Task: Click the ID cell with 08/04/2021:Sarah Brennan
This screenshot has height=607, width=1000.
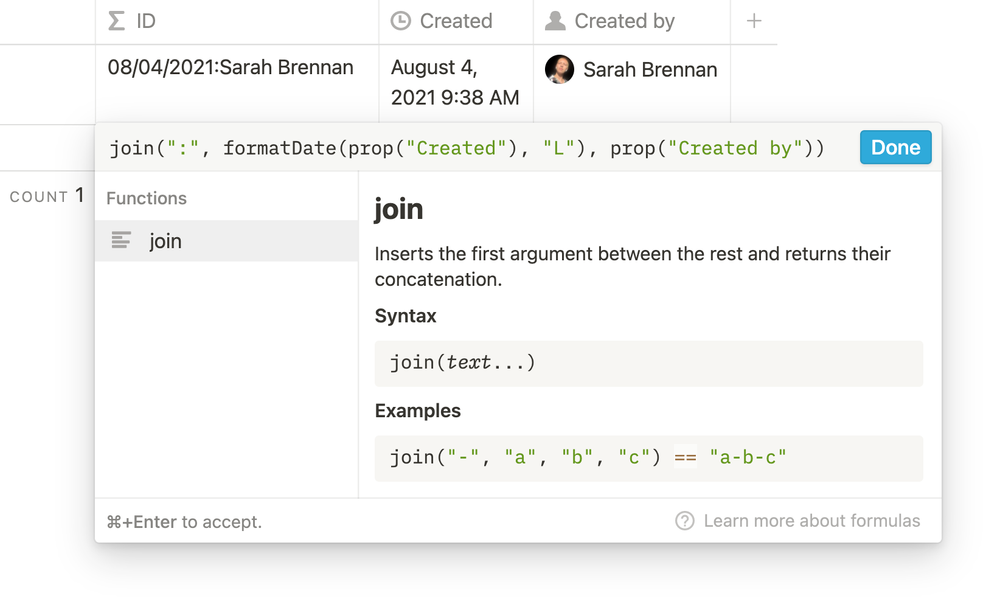Action: pos(231,68)
